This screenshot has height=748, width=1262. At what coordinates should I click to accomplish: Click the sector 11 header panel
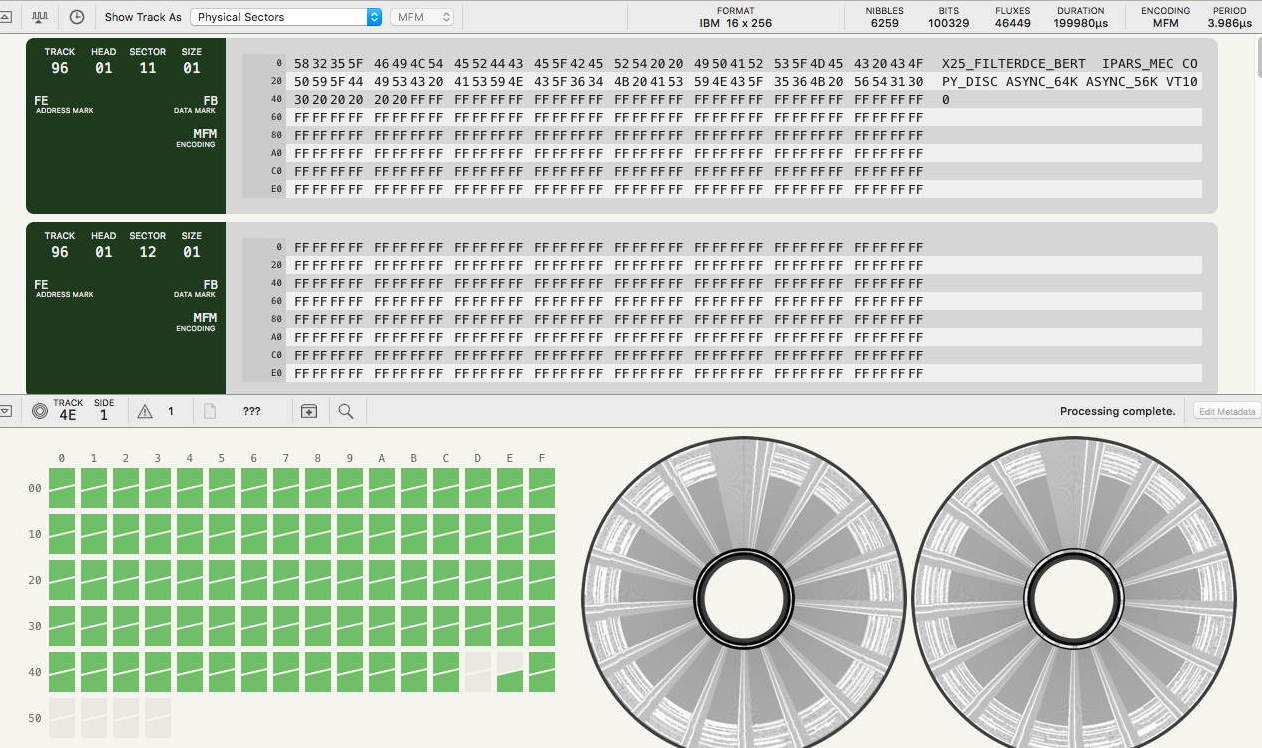click(x=126, y=126)
